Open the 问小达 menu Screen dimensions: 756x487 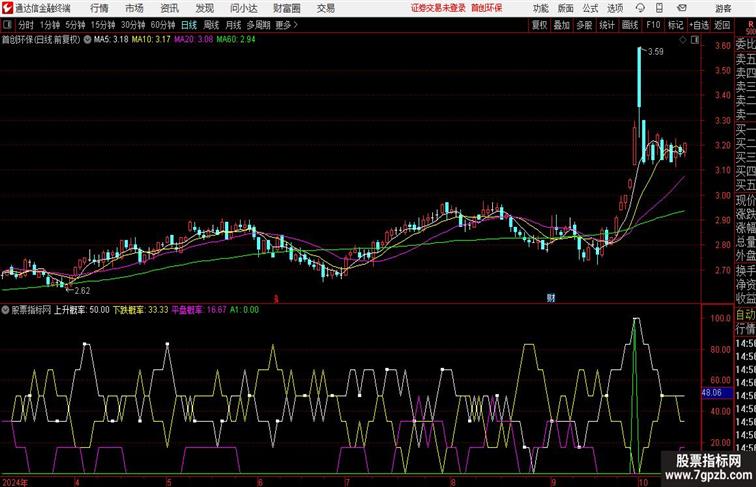243,8
